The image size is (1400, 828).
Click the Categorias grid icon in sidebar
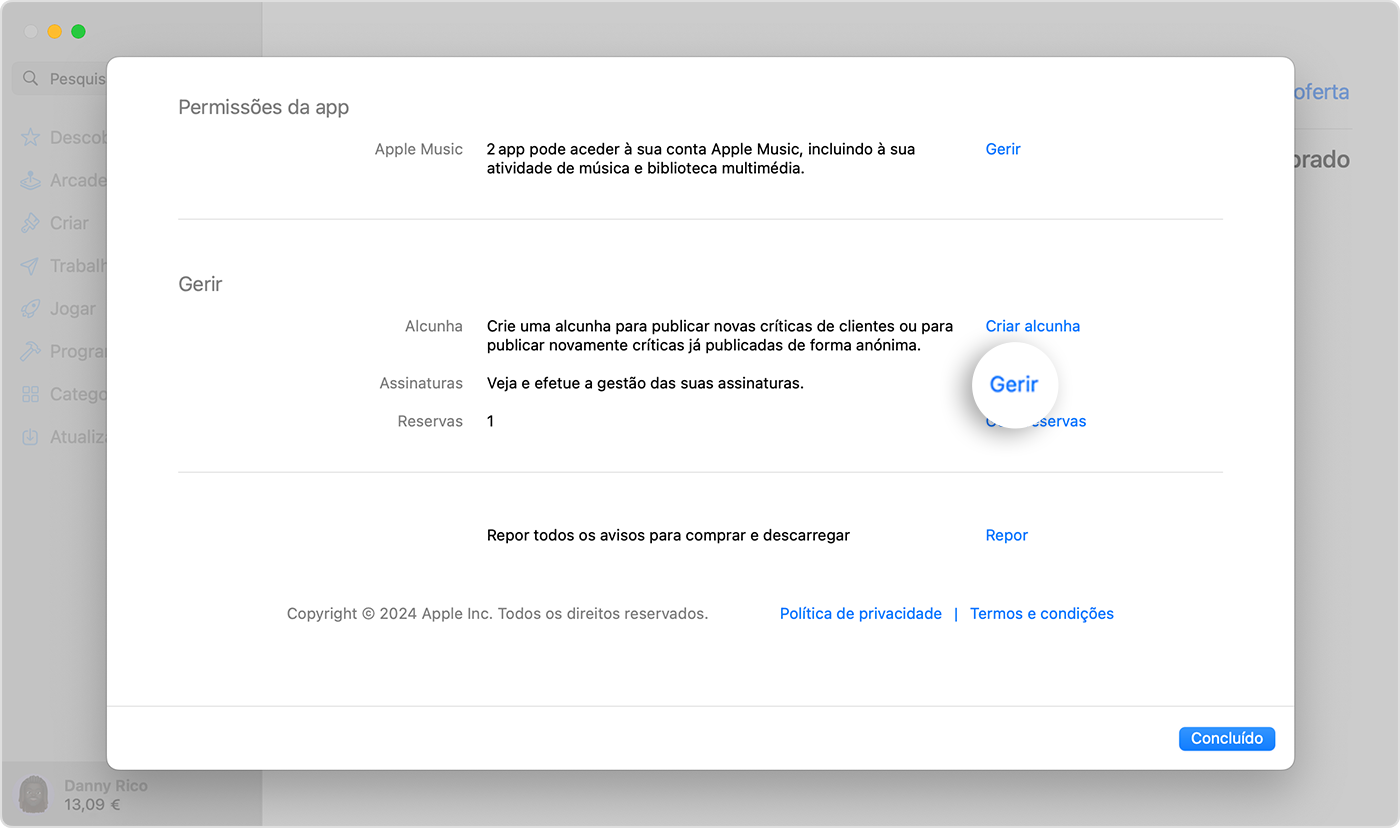click(x=31, y=394)
